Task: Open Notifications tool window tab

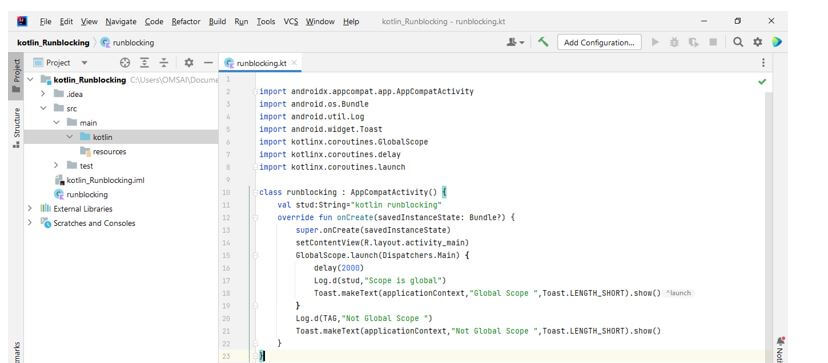Action: coord(780,350)
